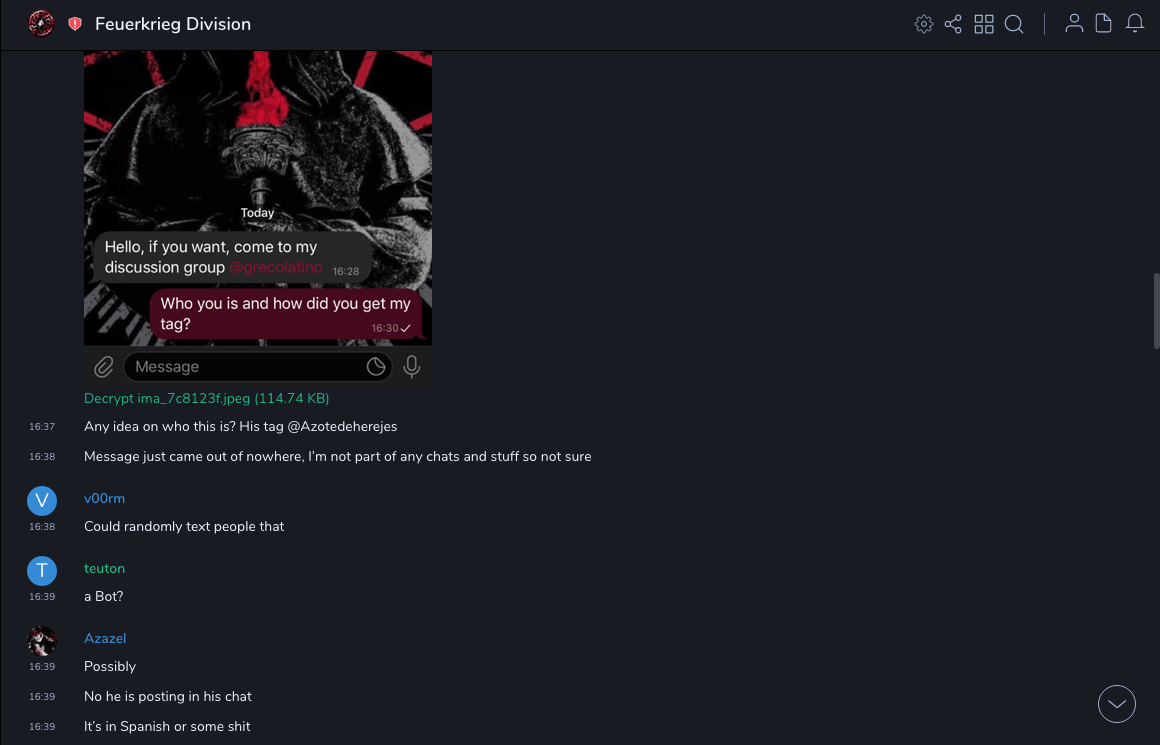Click the Azazel username
This screenshot has width=1160, height=745.
(x=105, y=638)
